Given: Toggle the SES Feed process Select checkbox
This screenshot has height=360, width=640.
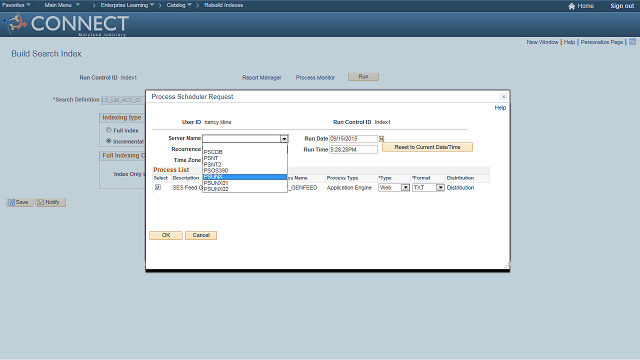Looking at the screenshot, I should pos(158,187).
